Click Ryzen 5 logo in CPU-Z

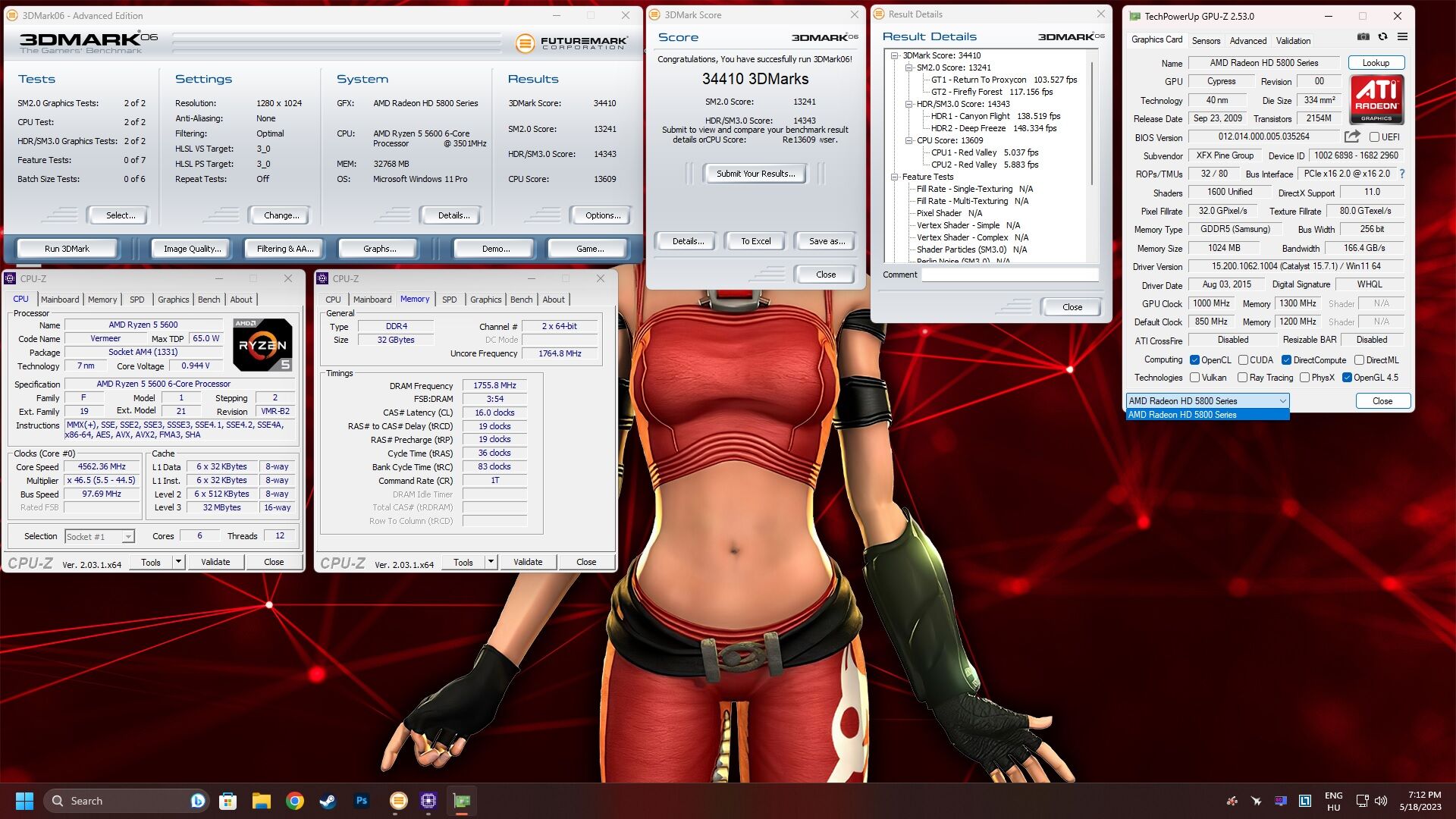point(262,345)
